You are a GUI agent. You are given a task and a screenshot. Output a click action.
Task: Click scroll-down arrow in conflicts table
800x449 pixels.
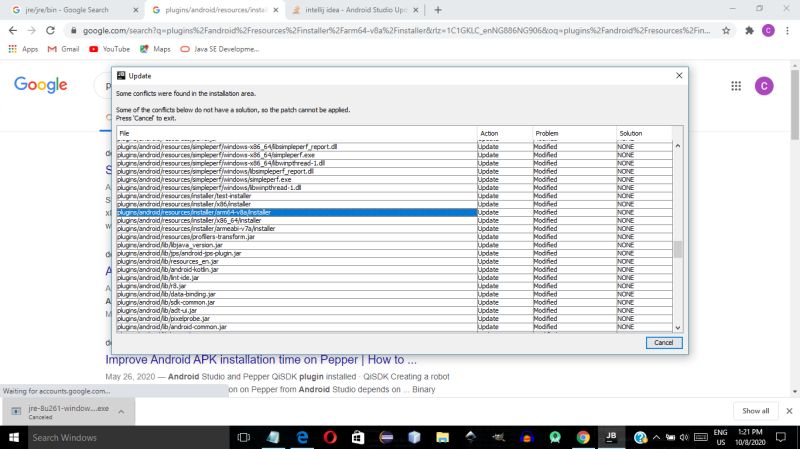point(678,328)
